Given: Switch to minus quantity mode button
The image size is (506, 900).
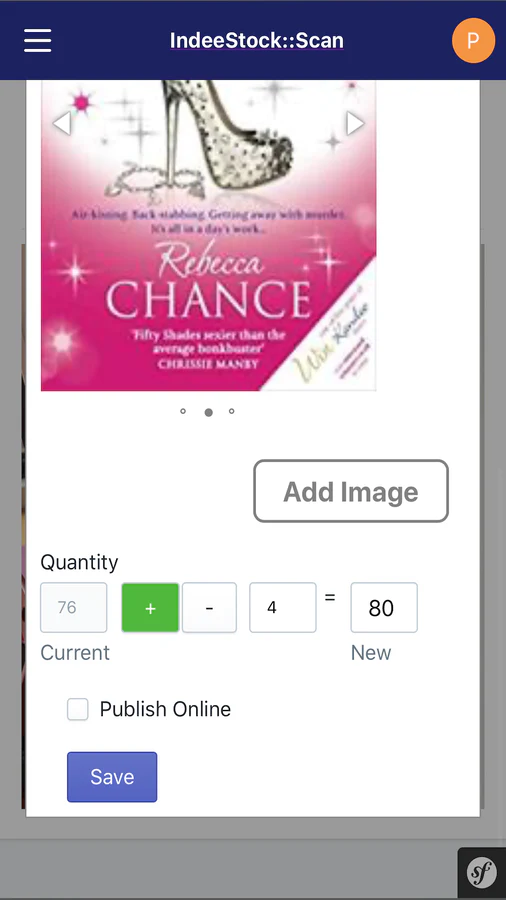Looking at the screenshot, I should tap(209, 608).
